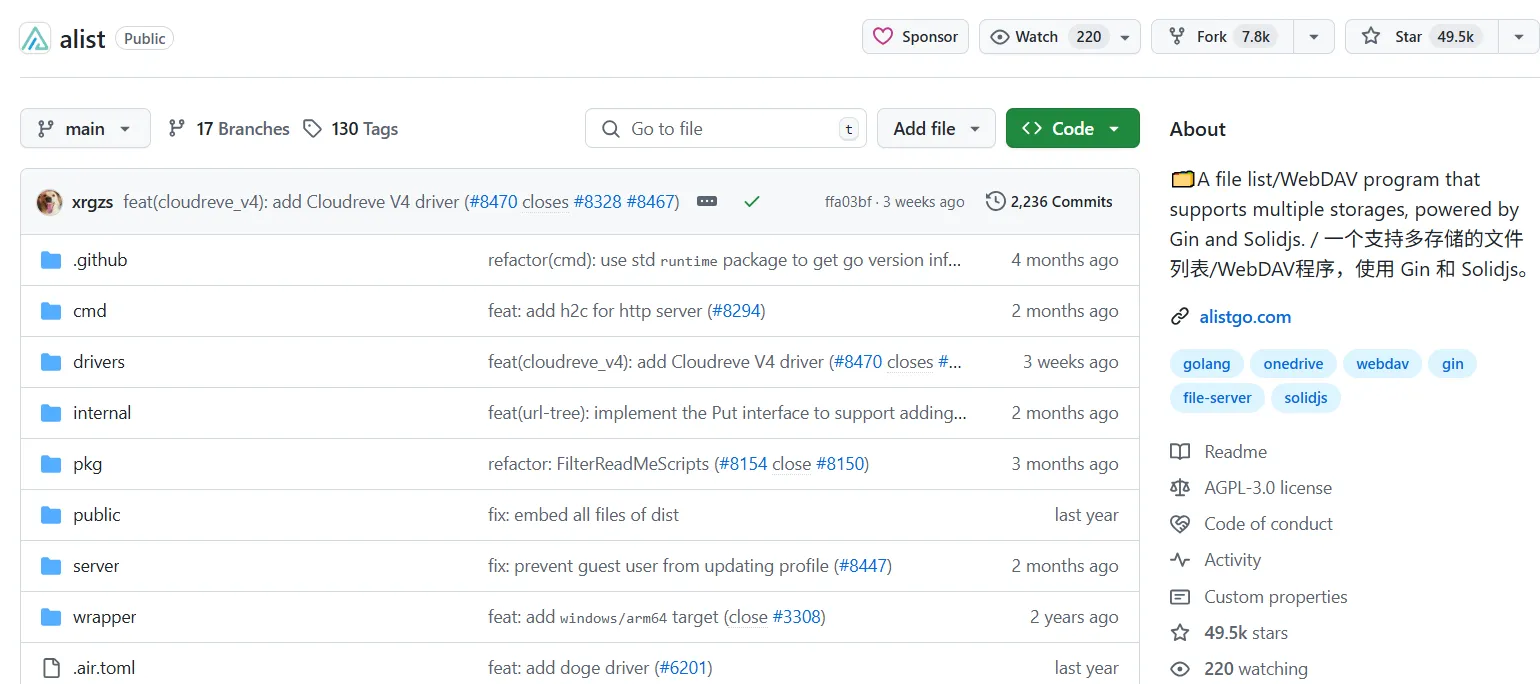Click the alist repository logo icon
This screenshot has width=1540, height=684.
pos(35,38)
